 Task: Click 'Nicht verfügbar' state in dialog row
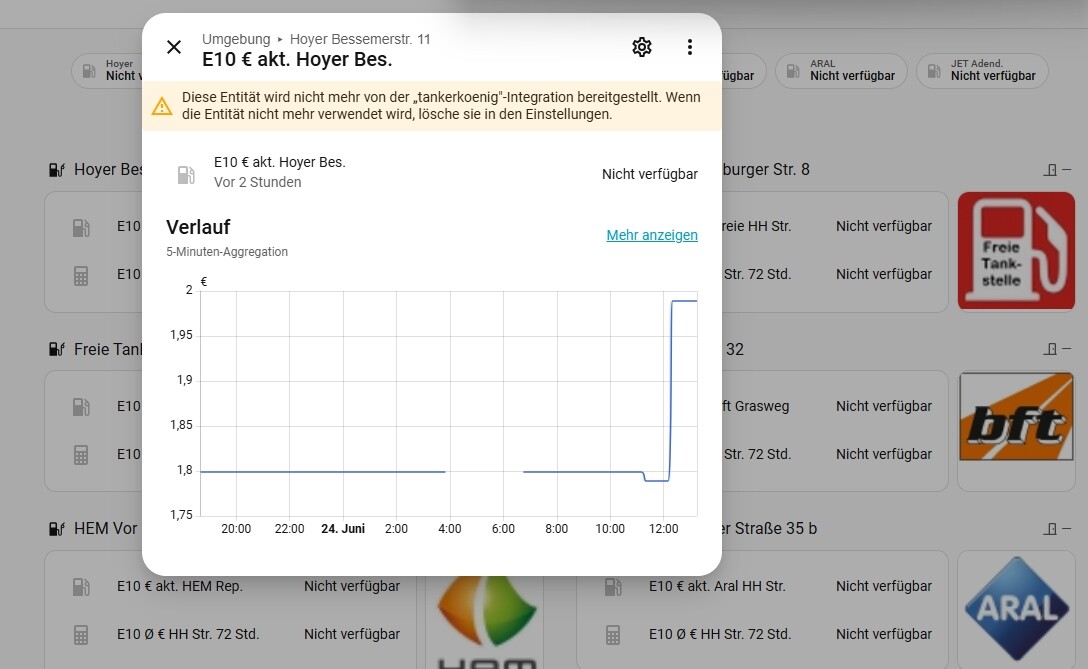(649, 174)
